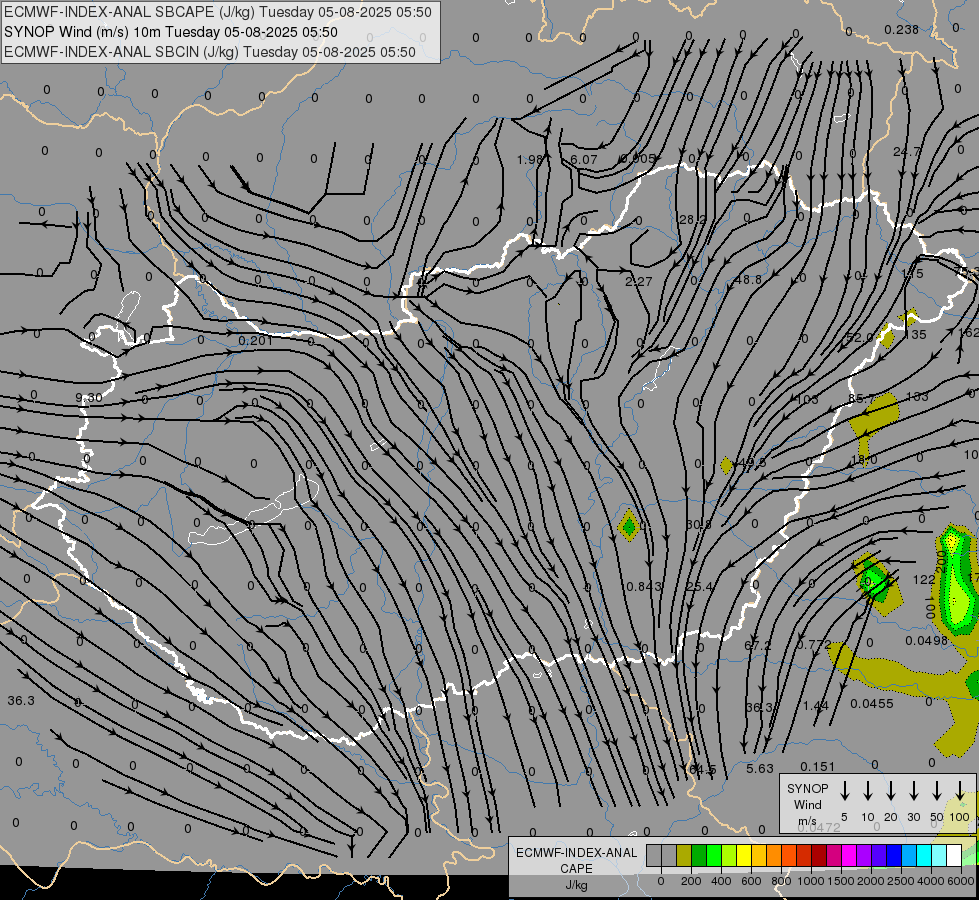
Task: Click the map value 25.4
Action: pyautogui.click(x=699, y=586)
